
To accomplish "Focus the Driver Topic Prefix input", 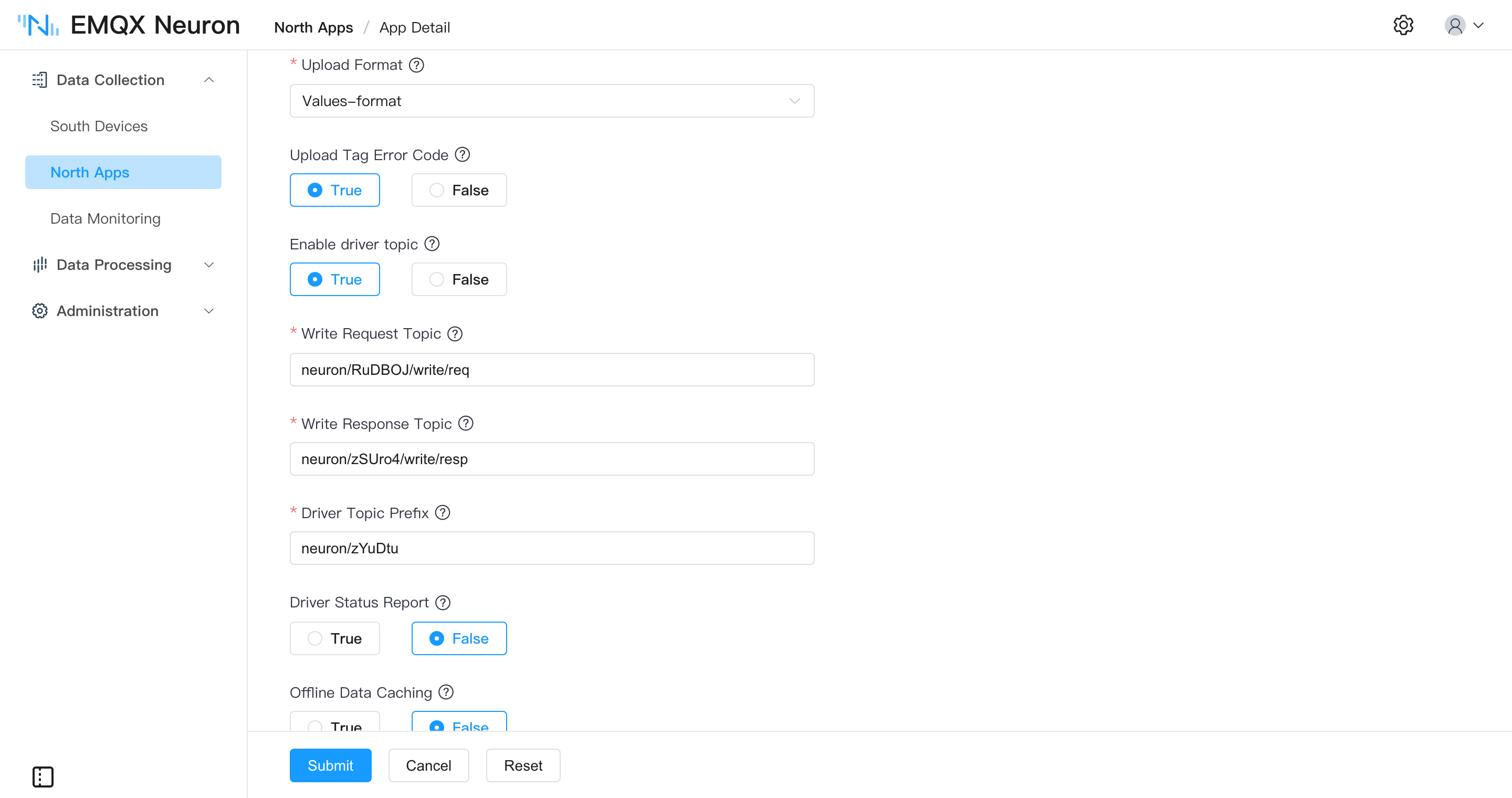I will 552,548.
